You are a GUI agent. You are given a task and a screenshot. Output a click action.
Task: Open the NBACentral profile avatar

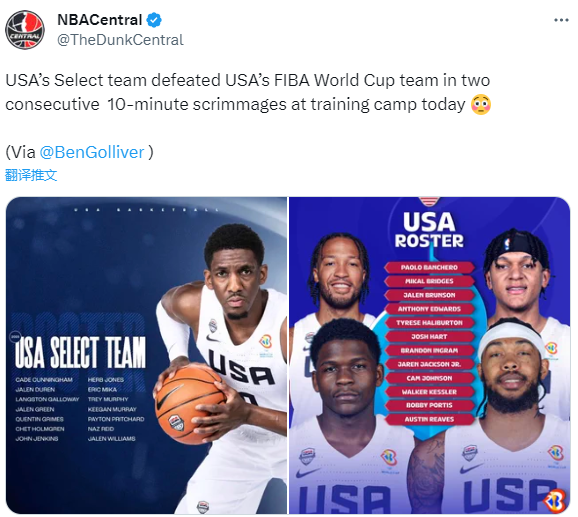[25, 30]
